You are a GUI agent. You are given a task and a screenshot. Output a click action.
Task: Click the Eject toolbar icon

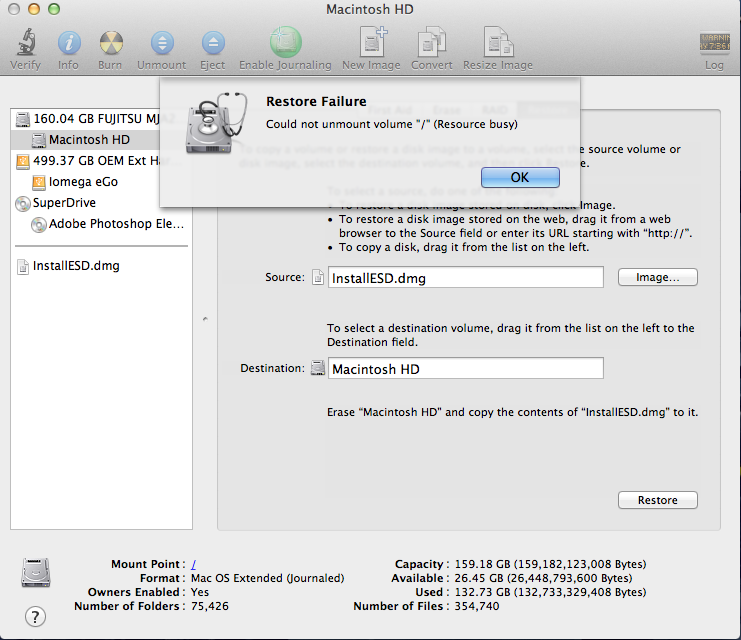[x=213, y=43]
